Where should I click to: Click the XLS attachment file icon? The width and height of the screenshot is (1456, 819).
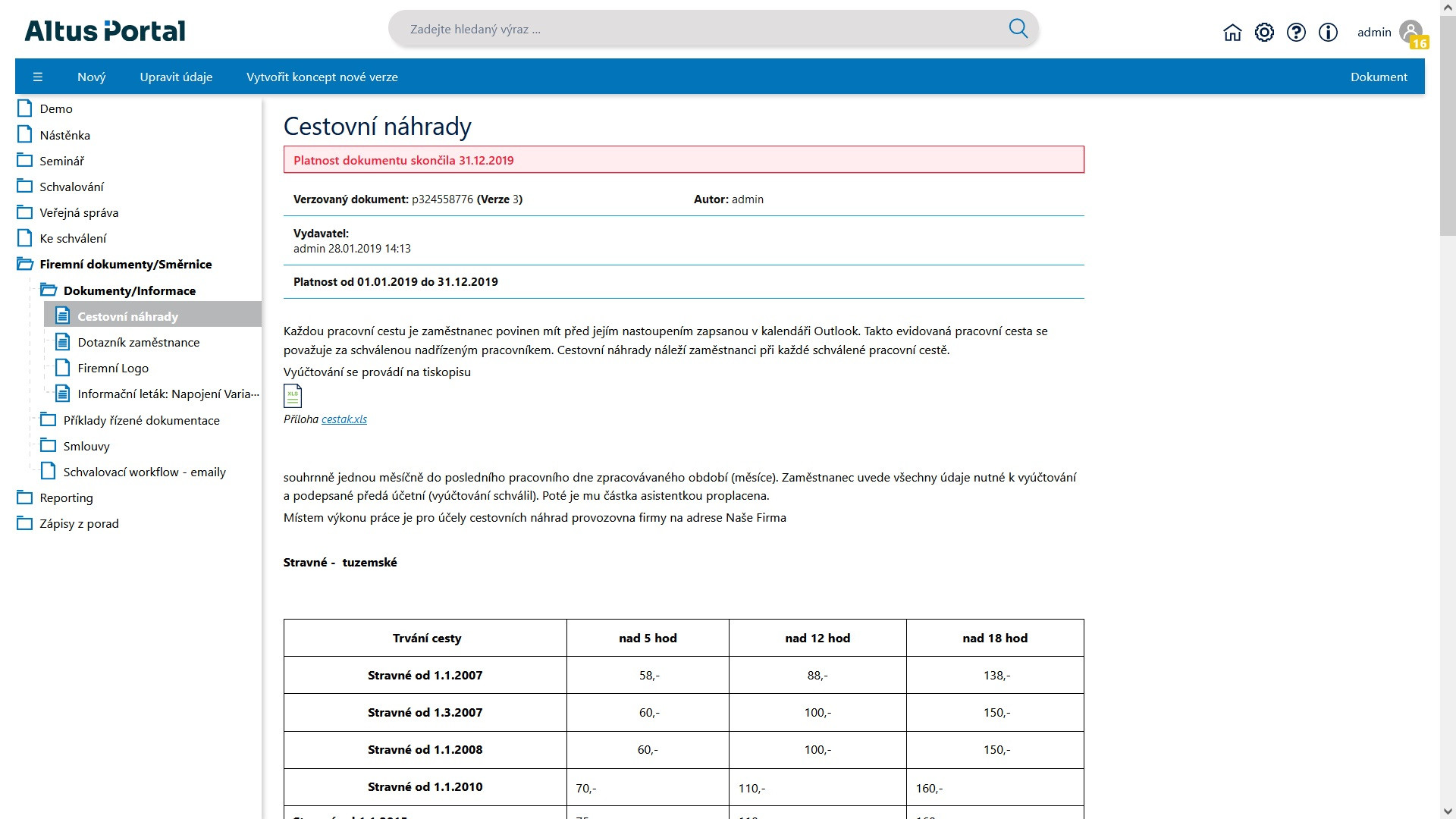[x=293, y=396]
